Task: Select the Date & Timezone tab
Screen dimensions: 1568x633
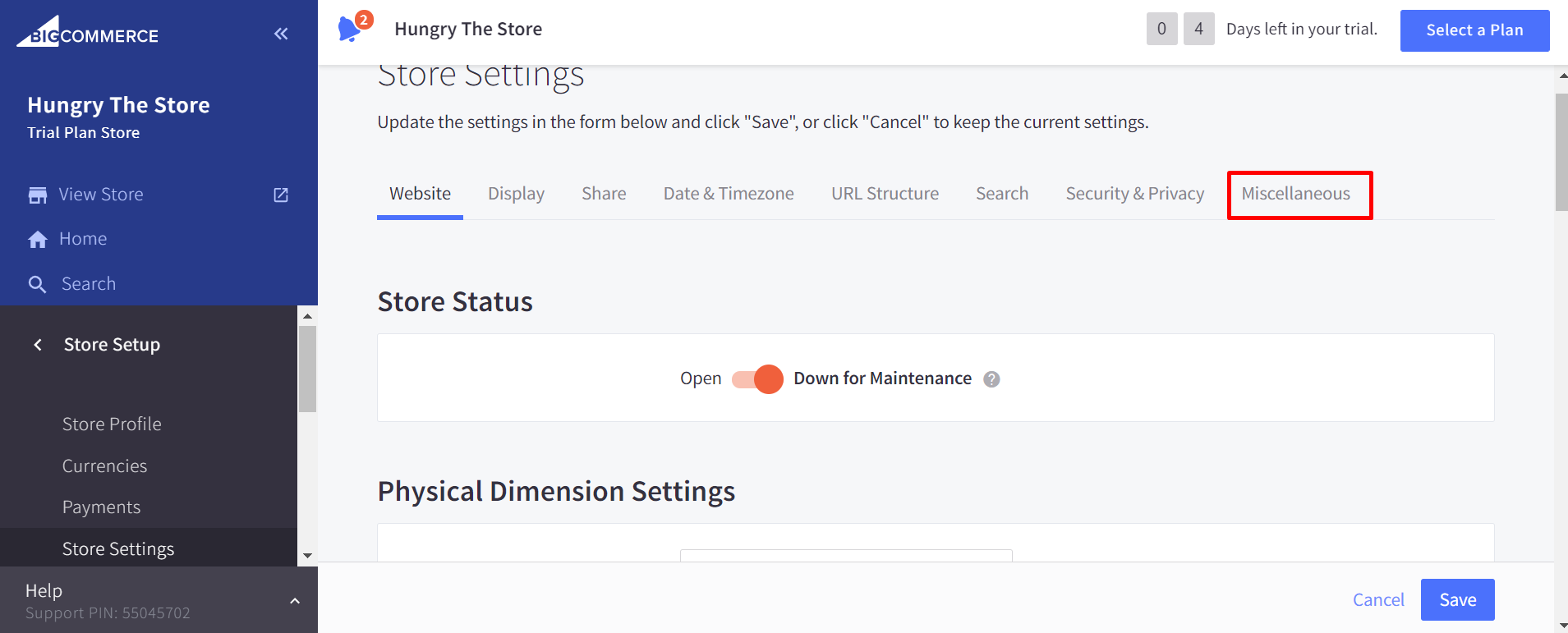Action: point(729,194)
